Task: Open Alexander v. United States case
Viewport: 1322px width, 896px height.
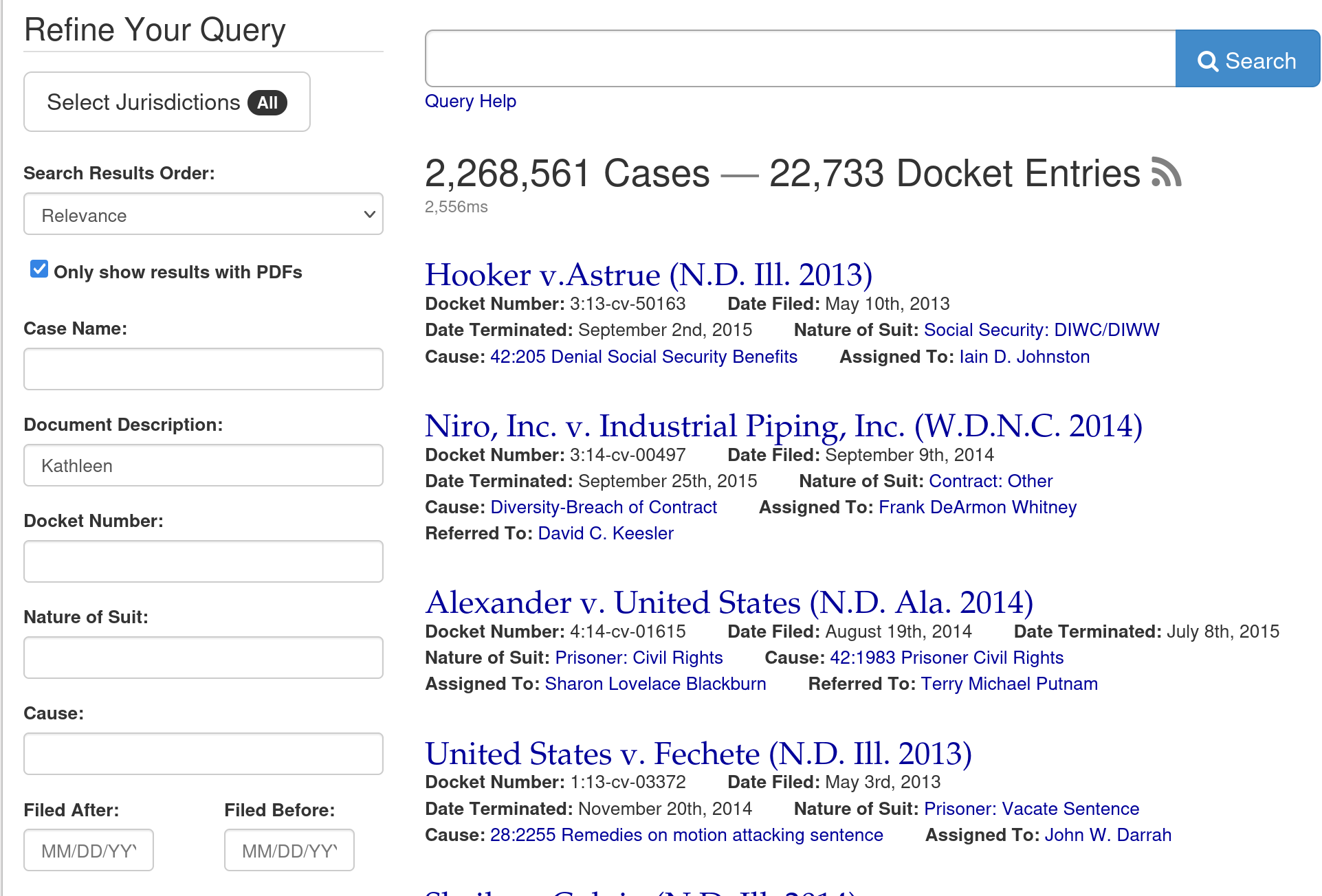Action: [x=729, y=602]
